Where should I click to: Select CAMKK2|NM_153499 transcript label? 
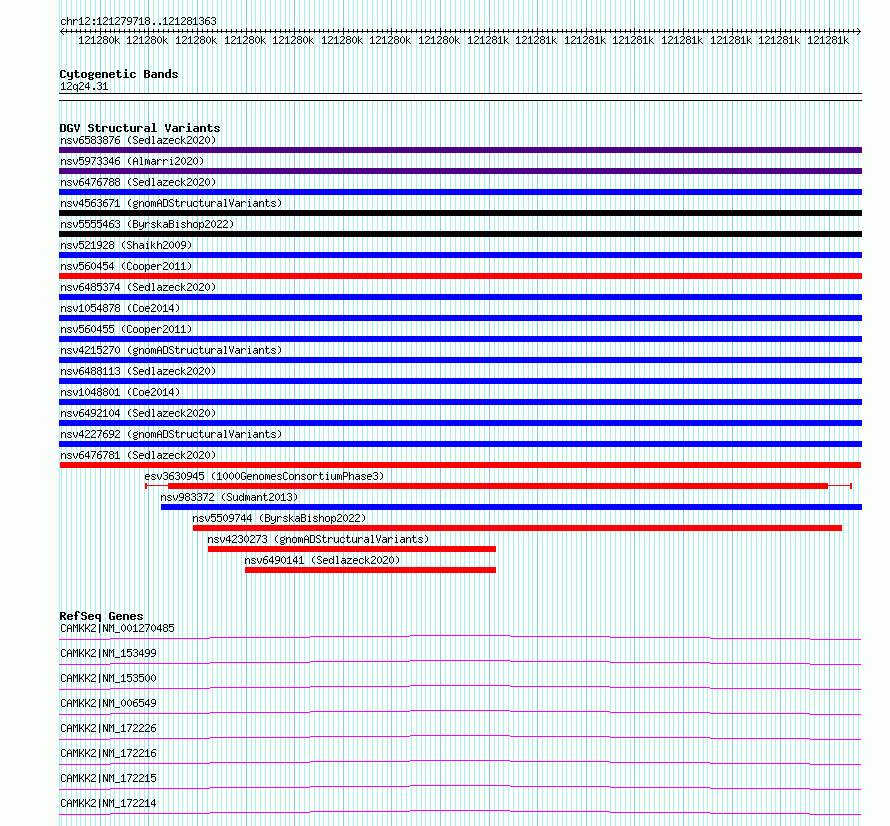[x=108, y=653]
